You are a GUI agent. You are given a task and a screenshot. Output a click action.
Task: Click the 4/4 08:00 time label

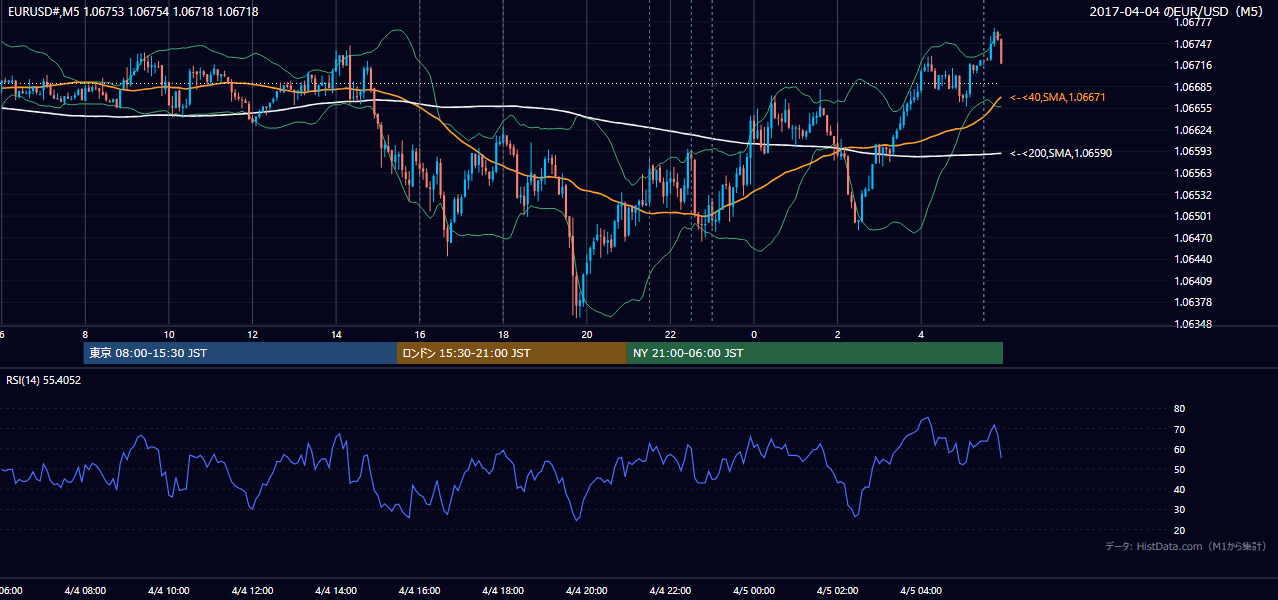click(85, 591)
